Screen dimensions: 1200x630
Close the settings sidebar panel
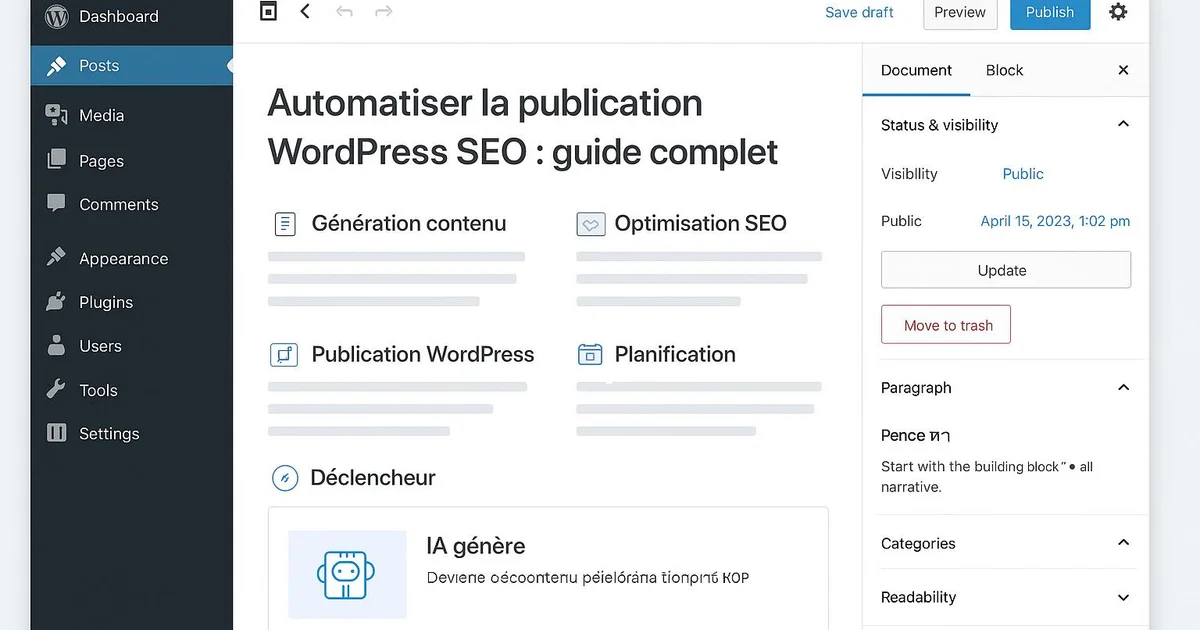[1123, 70]
